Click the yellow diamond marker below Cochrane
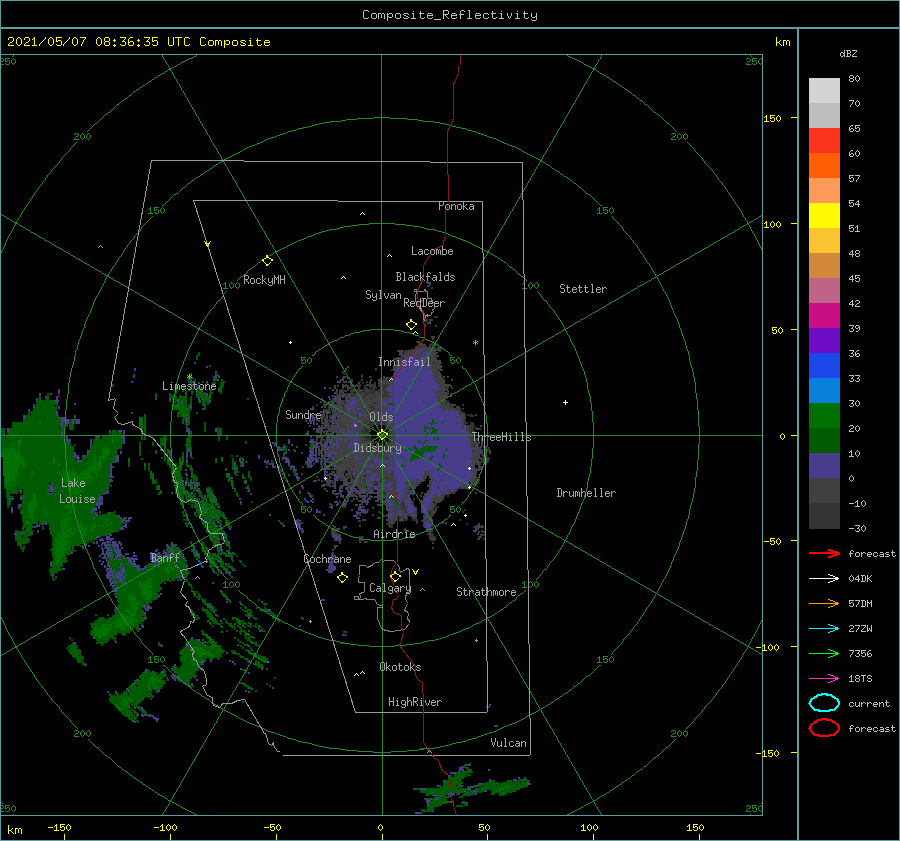The image size is (900, 841). tap(342, 578)
